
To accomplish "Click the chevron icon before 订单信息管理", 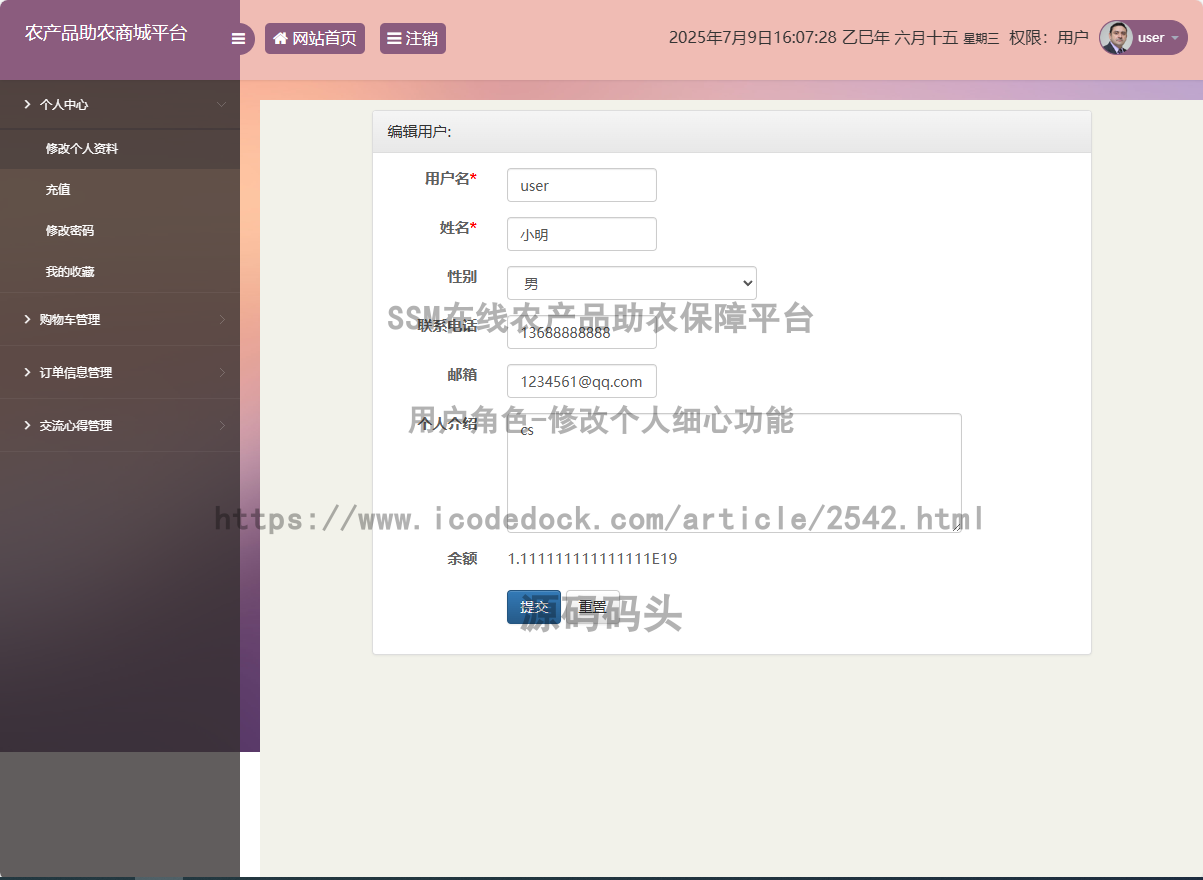I will click(27, 372).
